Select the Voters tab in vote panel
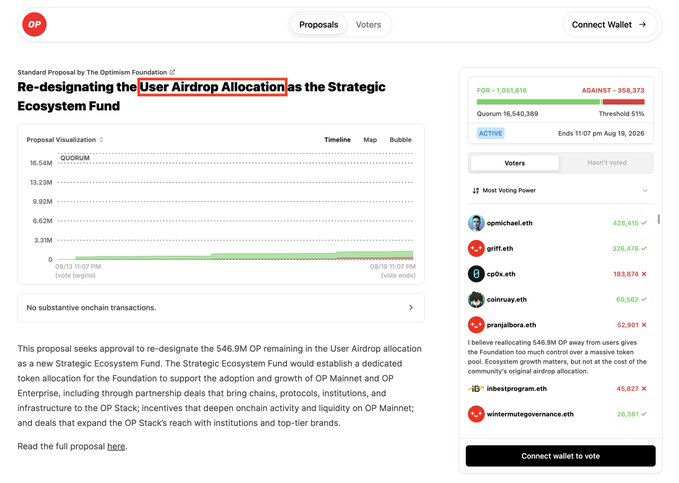This screenshot has height=483, width=679. [x=514, y=163]
